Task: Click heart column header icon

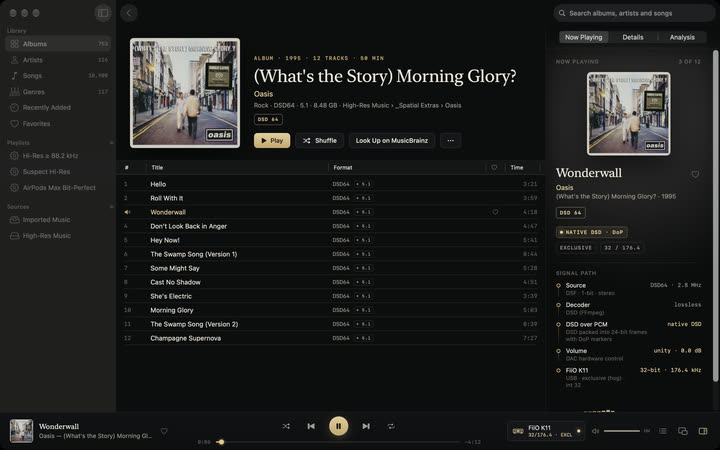Action: click(494, 168)
